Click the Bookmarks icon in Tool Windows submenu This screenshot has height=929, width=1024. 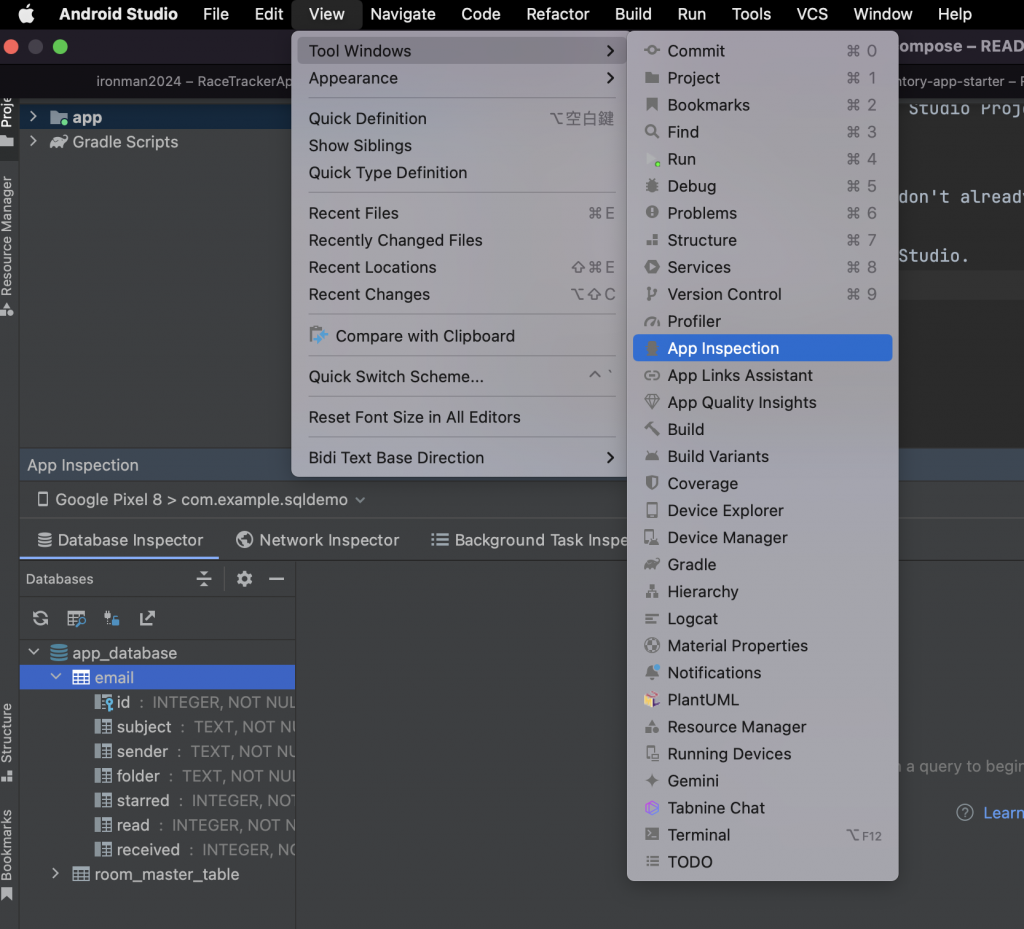pos(652,104)
